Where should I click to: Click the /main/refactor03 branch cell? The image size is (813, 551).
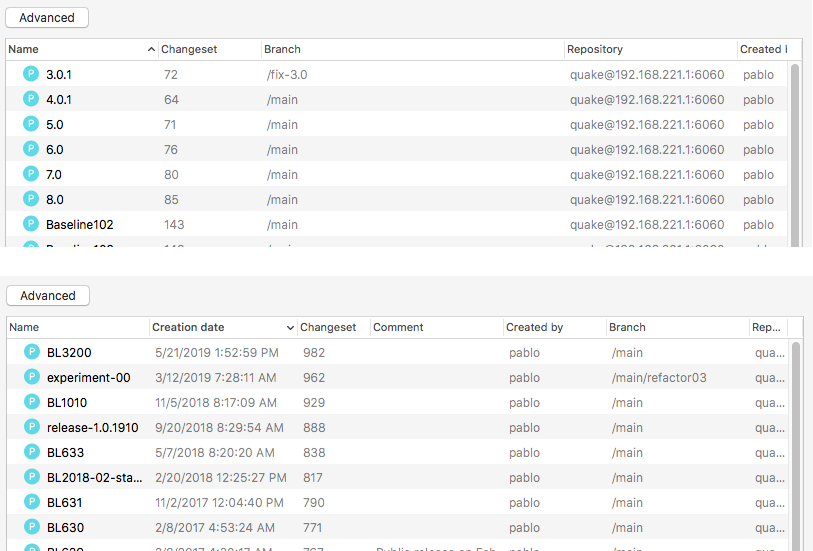[x=659, y=377]
